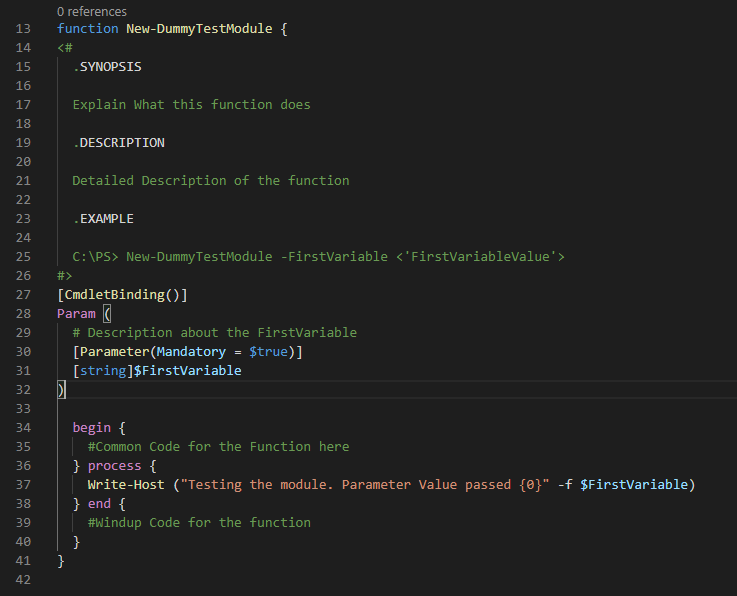
Task: Click the Write-Host command
Action: (125, 485)
